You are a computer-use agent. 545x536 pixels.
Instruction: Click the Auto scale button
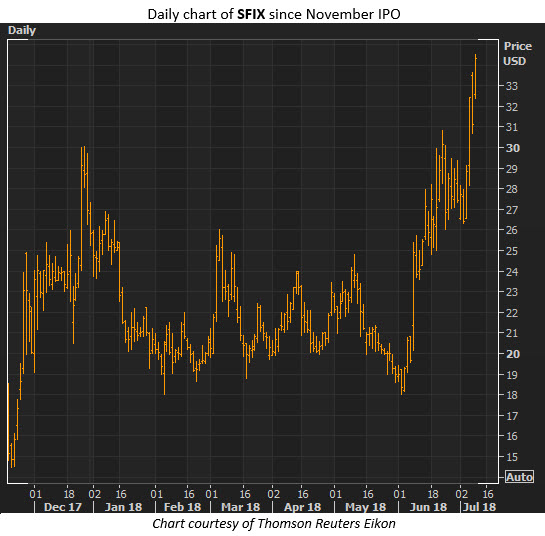point(519,477)
